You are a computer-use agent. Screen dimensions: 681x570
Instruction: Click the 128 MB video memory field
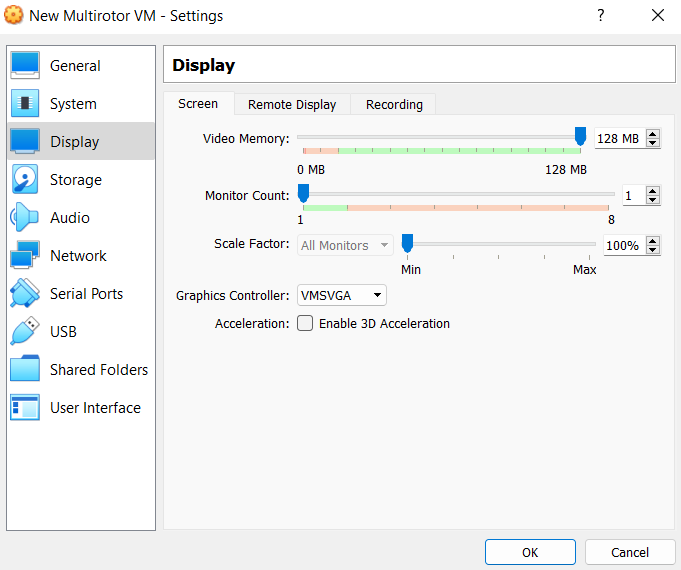620,139
